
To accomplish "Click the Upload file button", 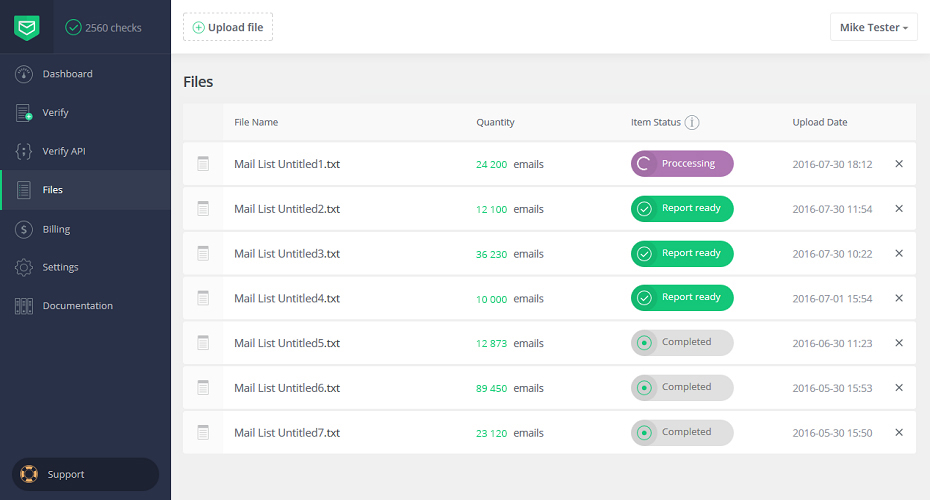I will tap(228, 27).
